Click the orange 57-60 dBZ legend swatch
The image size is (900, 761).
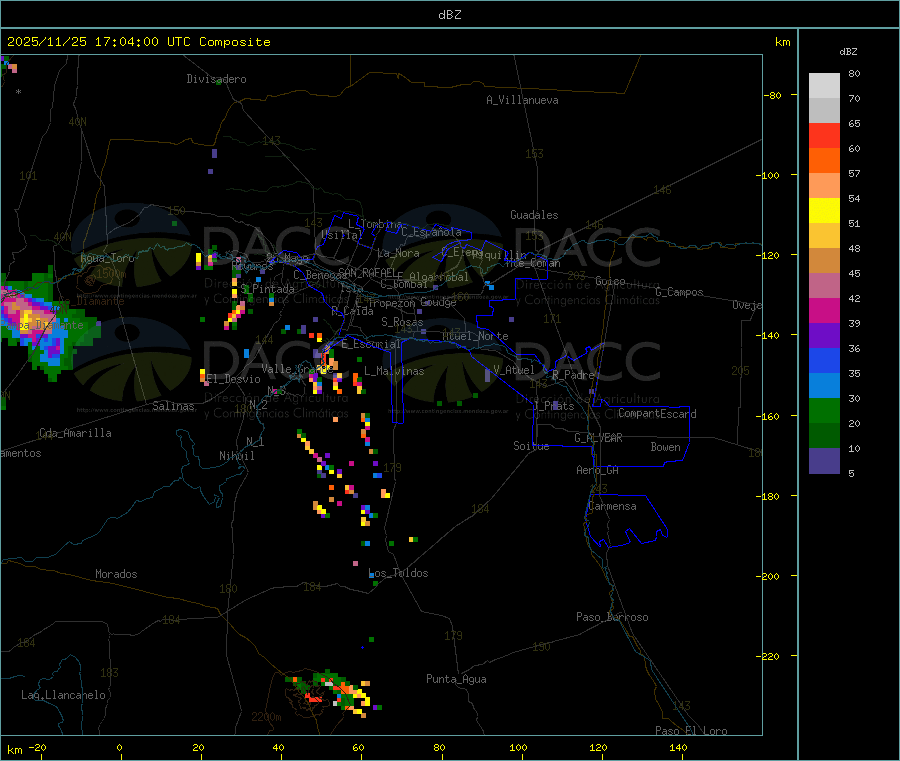click(x=824, y=161)
